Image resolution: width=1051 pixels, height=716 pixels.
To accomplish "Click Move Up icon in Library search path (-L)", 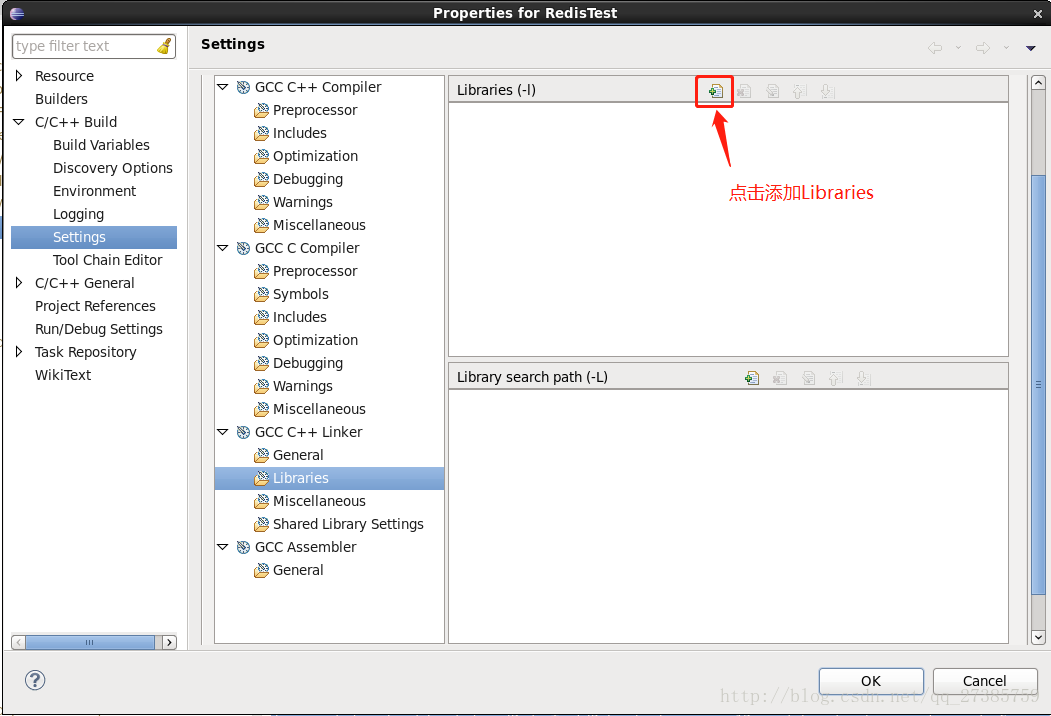I will [x=835, y=378].
